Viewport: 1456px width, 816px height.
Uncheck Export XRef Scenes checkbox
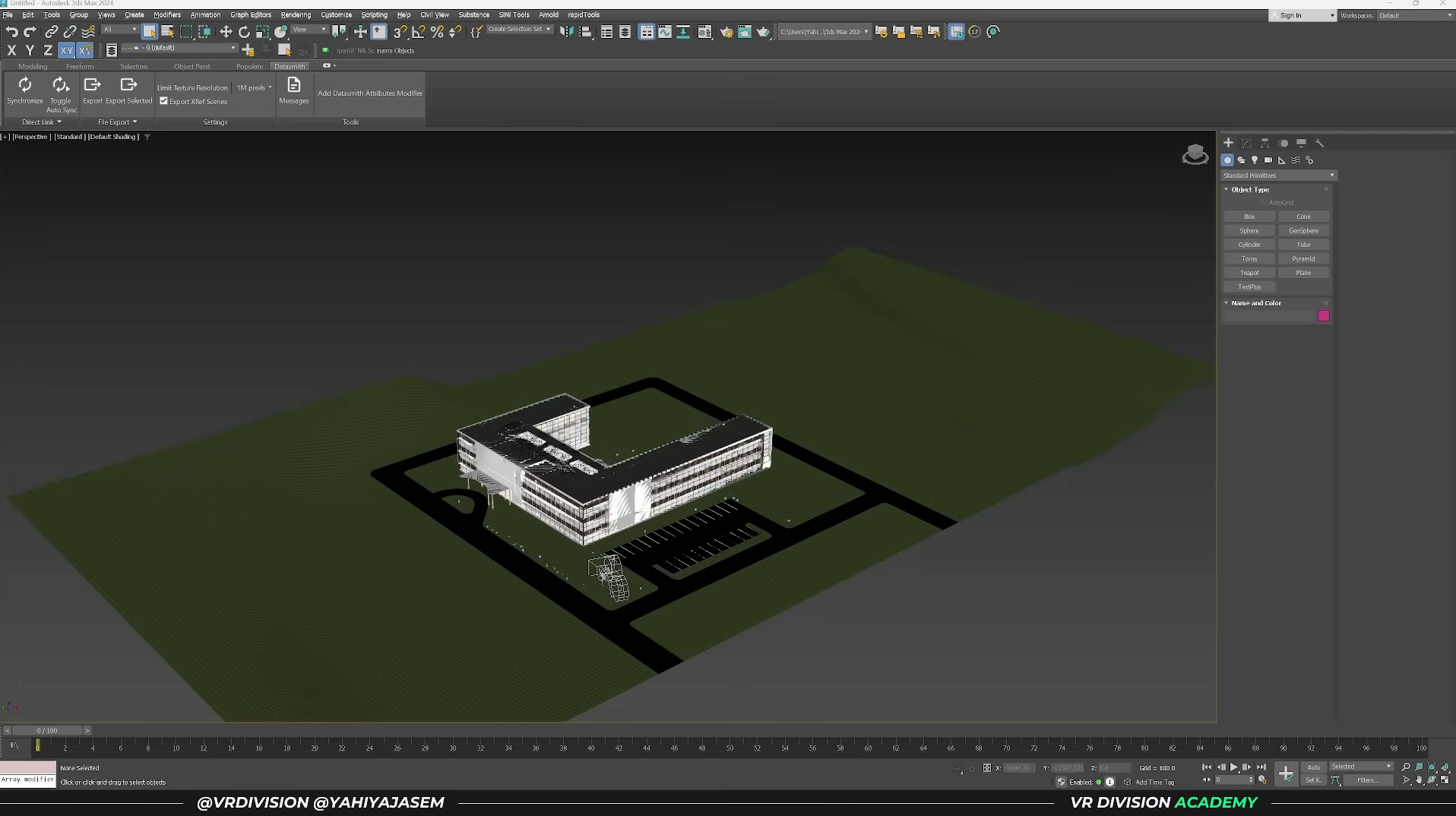163,101
